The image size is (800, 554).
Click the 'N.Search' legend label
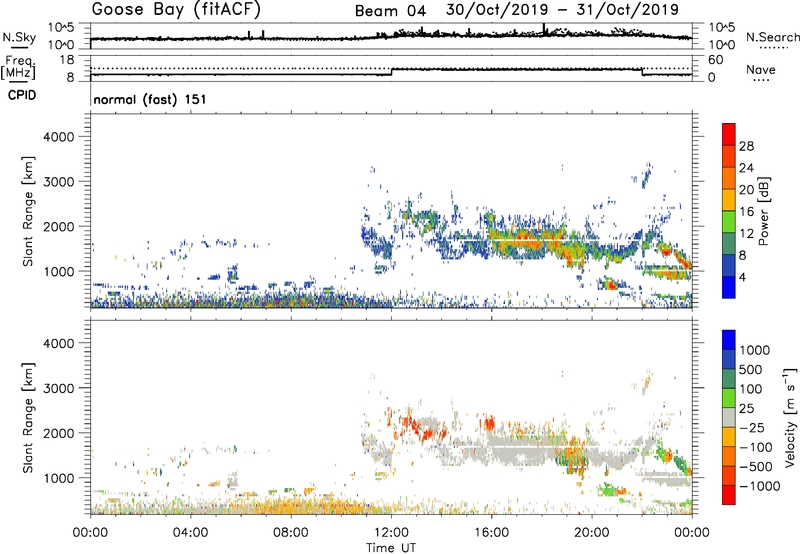pyautogui.click(x=772, y=37)
